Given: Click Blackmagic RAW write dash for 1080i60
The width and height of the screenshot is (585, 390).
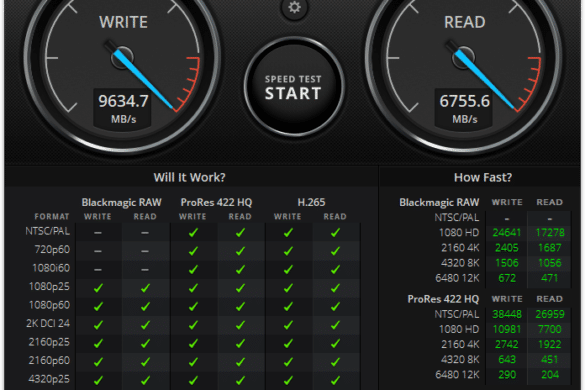Looking at the screenshot, I should click(98, 270).
